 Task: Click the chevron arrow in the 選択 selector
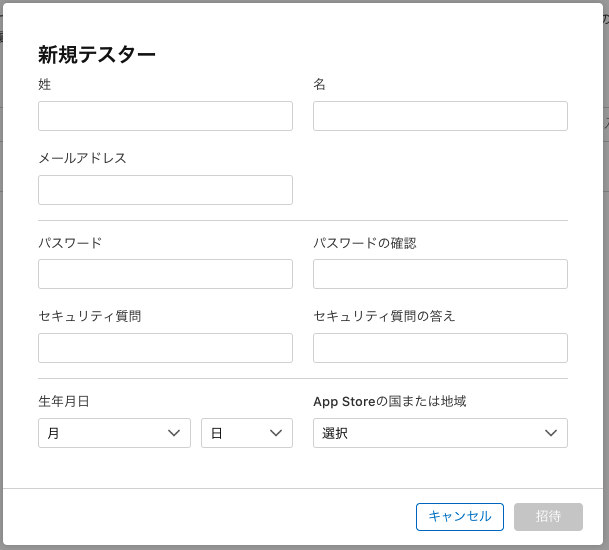(551, 433)
